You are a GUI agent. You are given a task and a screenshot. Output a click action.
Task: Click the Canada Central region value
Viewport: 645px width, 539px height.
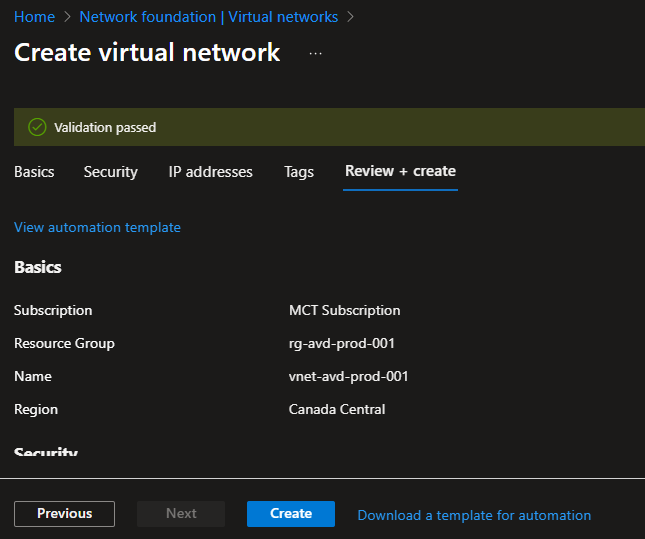pos(337,409)
